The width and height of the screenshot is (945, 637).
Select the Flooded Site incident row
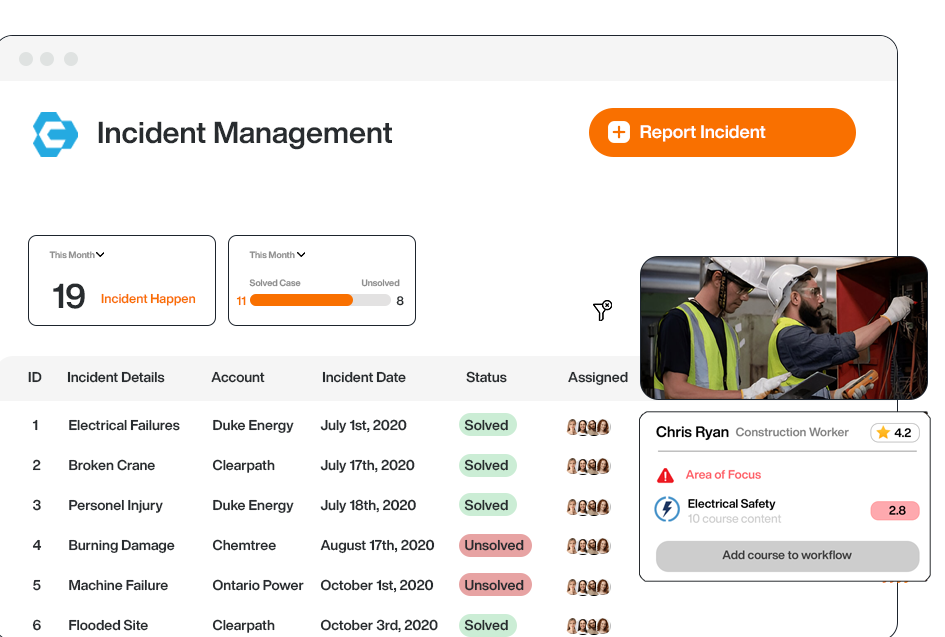(108, 626)
